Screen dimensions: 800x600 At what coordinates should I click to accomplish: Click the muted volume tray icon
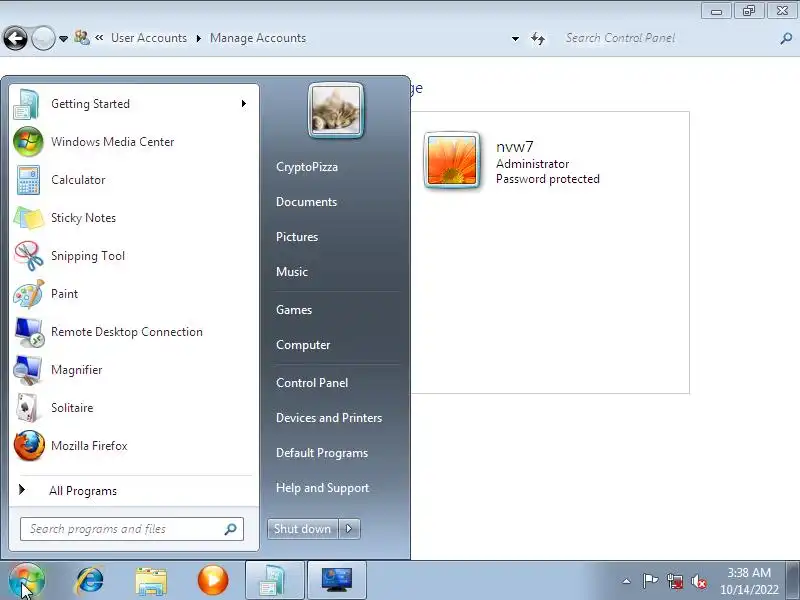coord(698,581)
